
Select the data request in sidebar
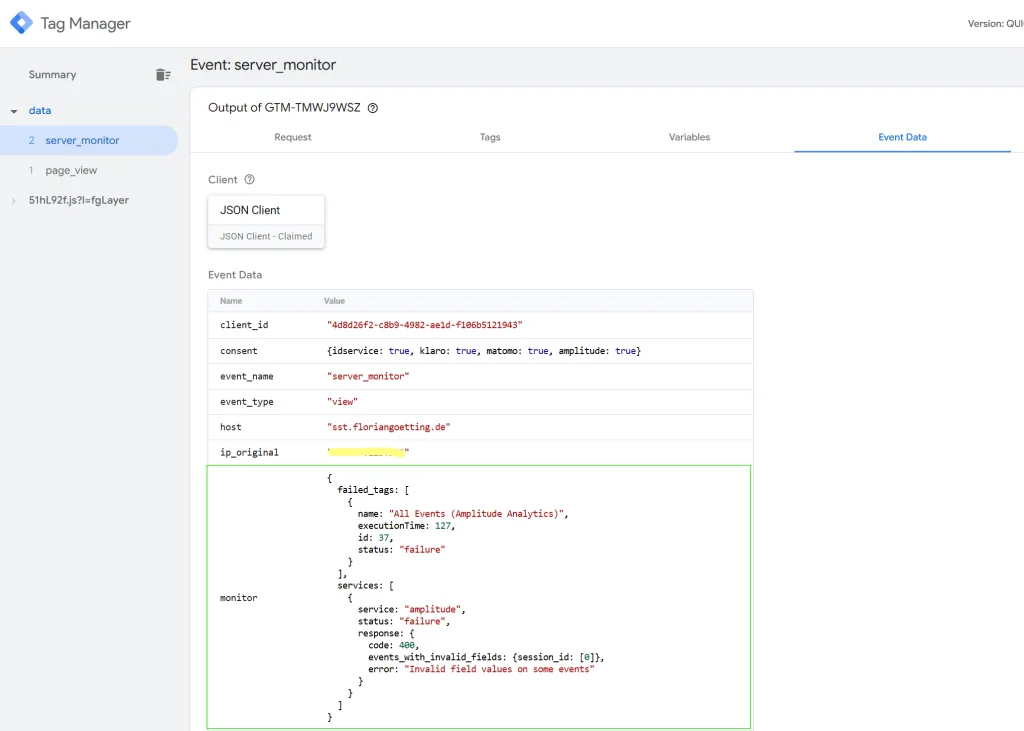pyautogui.click(x=40, y=110)
